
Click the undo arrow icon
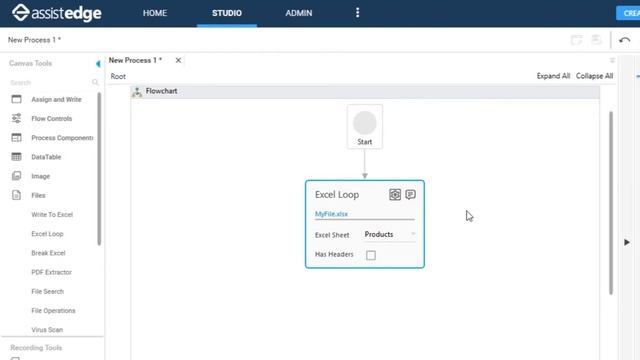624,40
